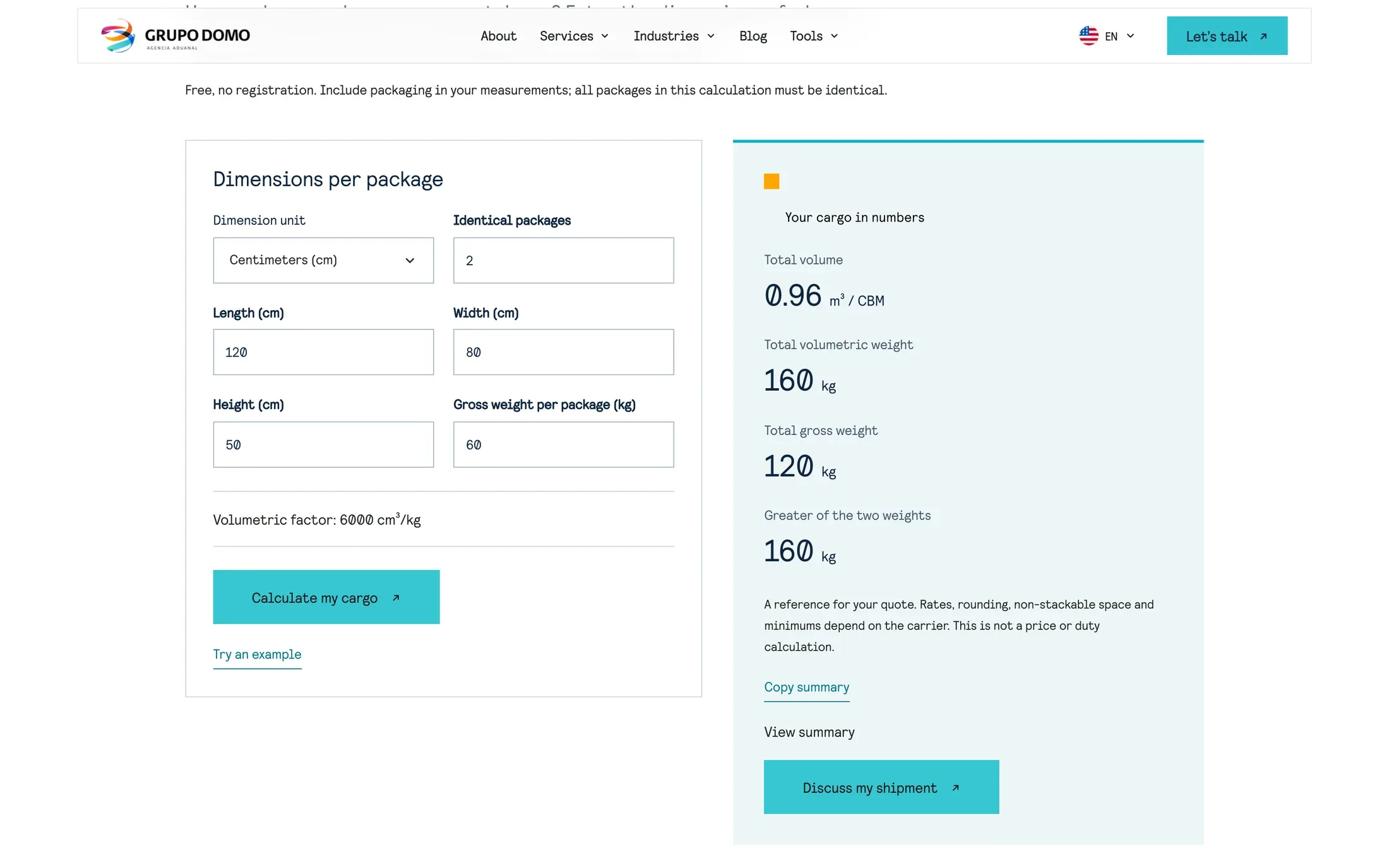The image size is (1389, 868).
Task: Open the About page
Action: pos(498,36)
